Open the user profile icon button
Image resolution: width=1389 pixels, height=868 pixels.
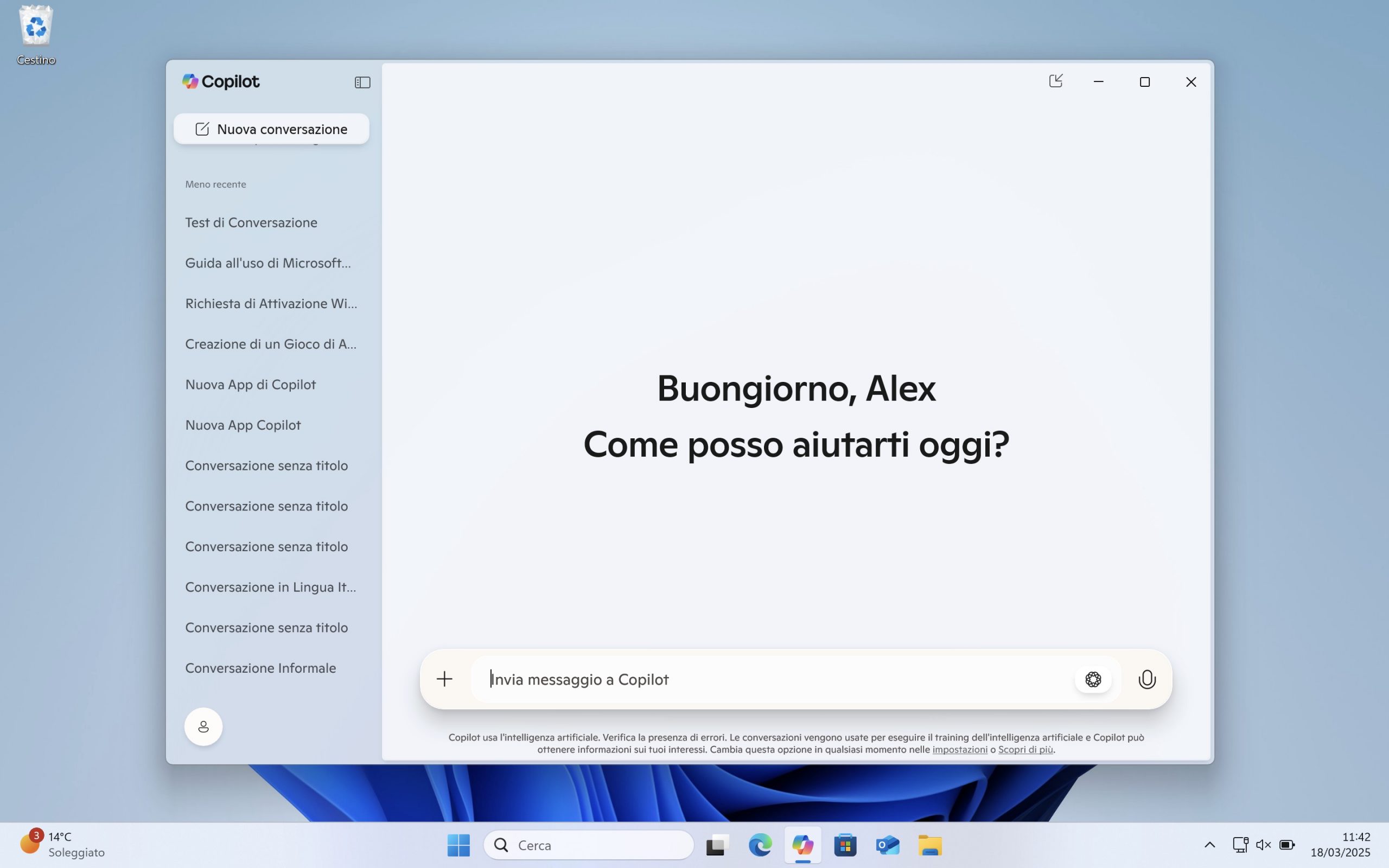[203, 727]
